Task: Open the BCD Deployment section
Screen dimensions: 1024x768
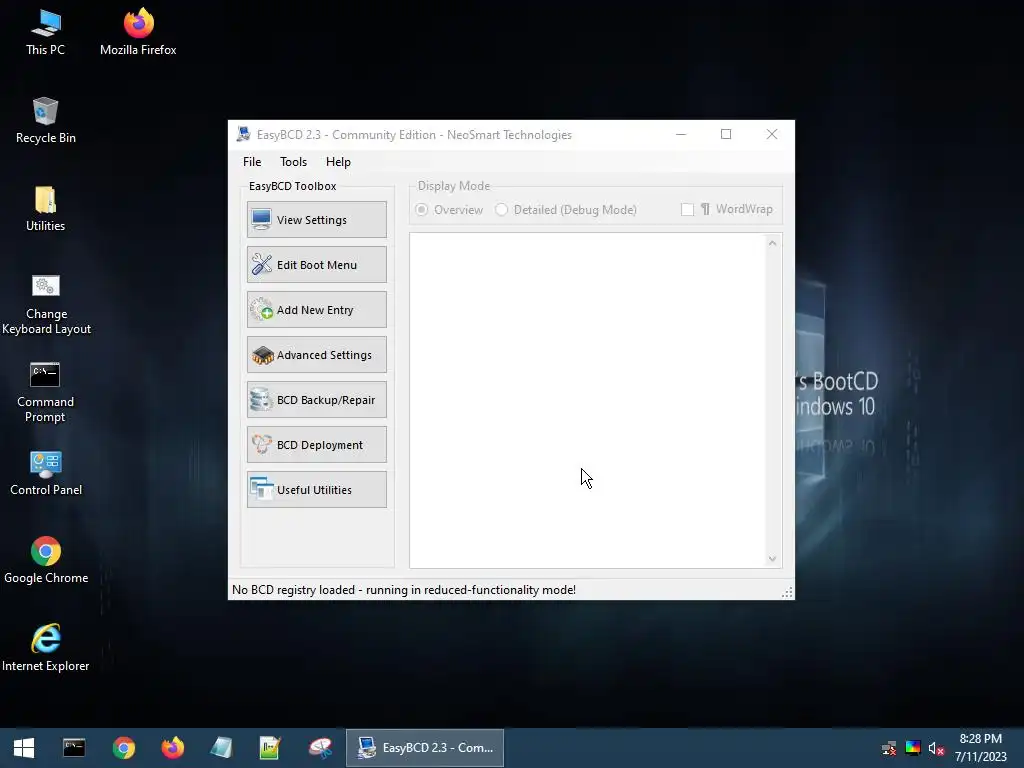Action: [x=317, y=445]
